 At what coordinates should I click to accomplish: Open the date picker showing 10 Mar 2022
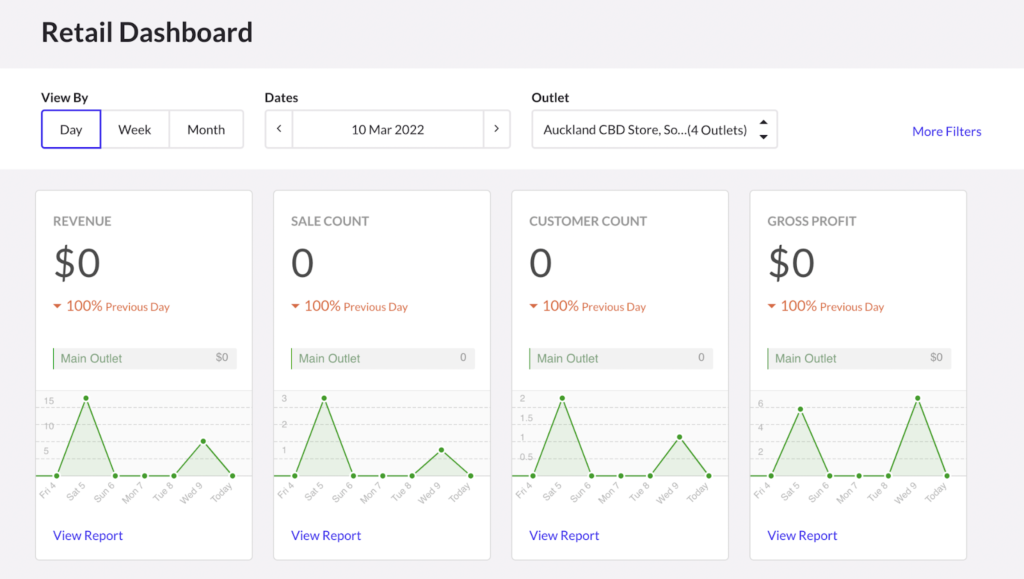coord(387,129)
